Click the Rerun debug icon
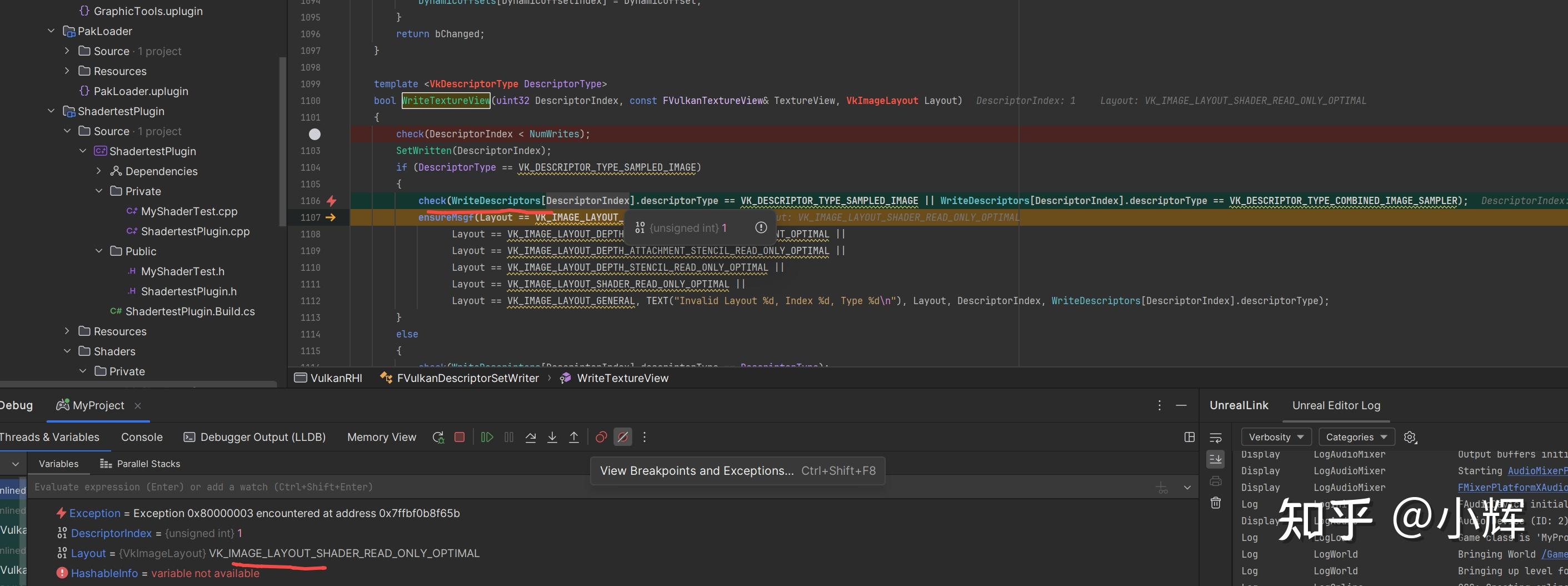 [438, 437]
